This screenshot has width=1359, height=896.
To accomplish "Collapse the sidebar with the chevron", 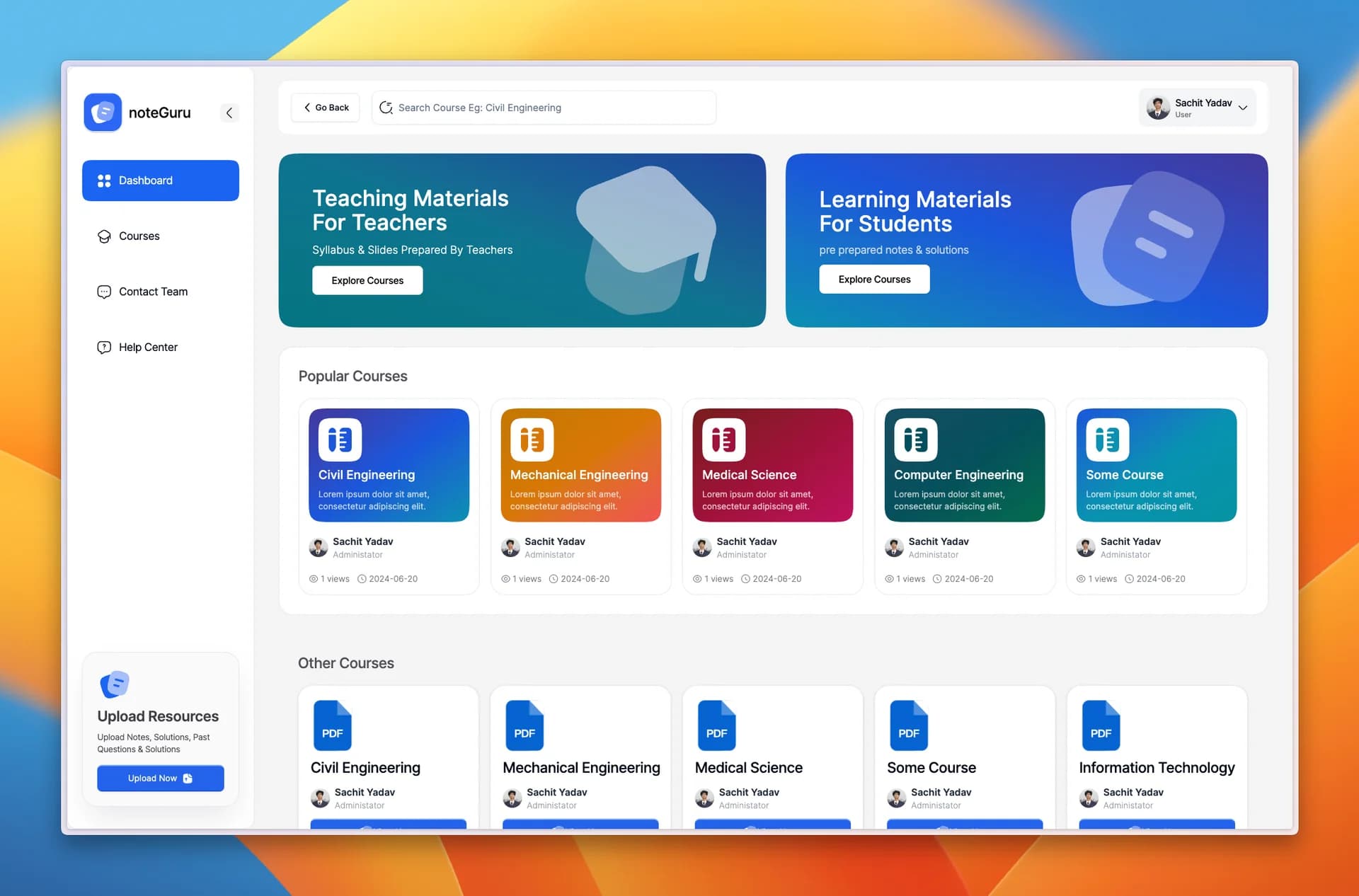I will tap(229, 113).
